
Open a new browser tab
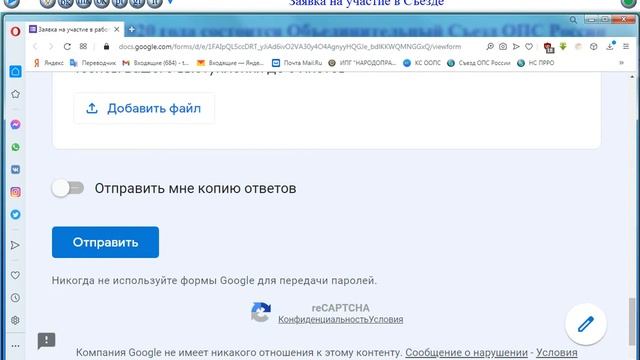131,29
